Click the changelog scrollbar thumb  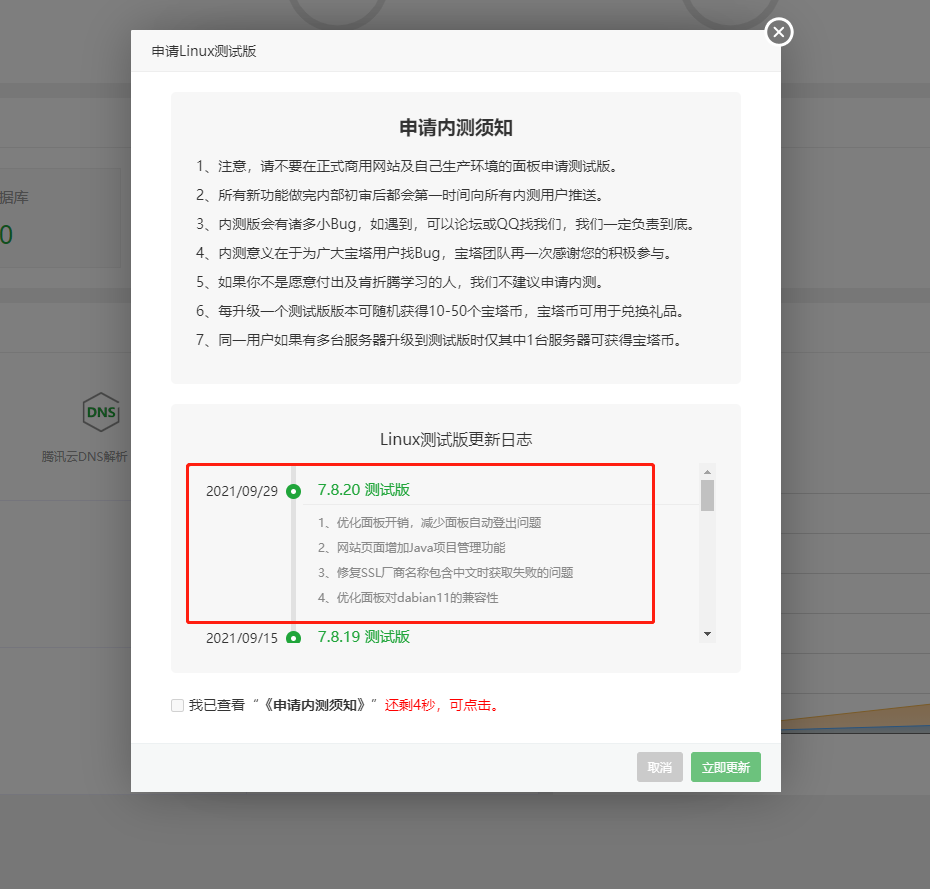[x=707, y=495]
